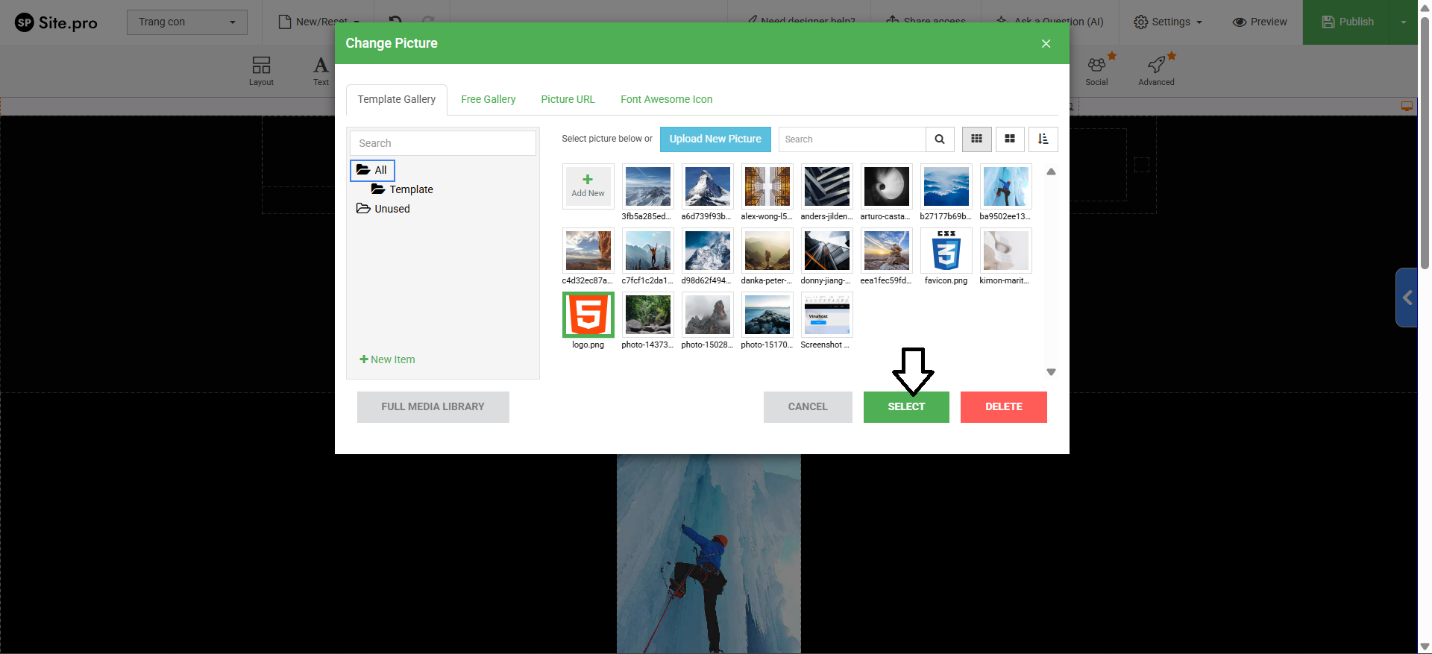Image resolution: width=1432 pixels, height=654 pixels.
Task: Expand the Publish options arrow
Action: (x=1403, y=22)
